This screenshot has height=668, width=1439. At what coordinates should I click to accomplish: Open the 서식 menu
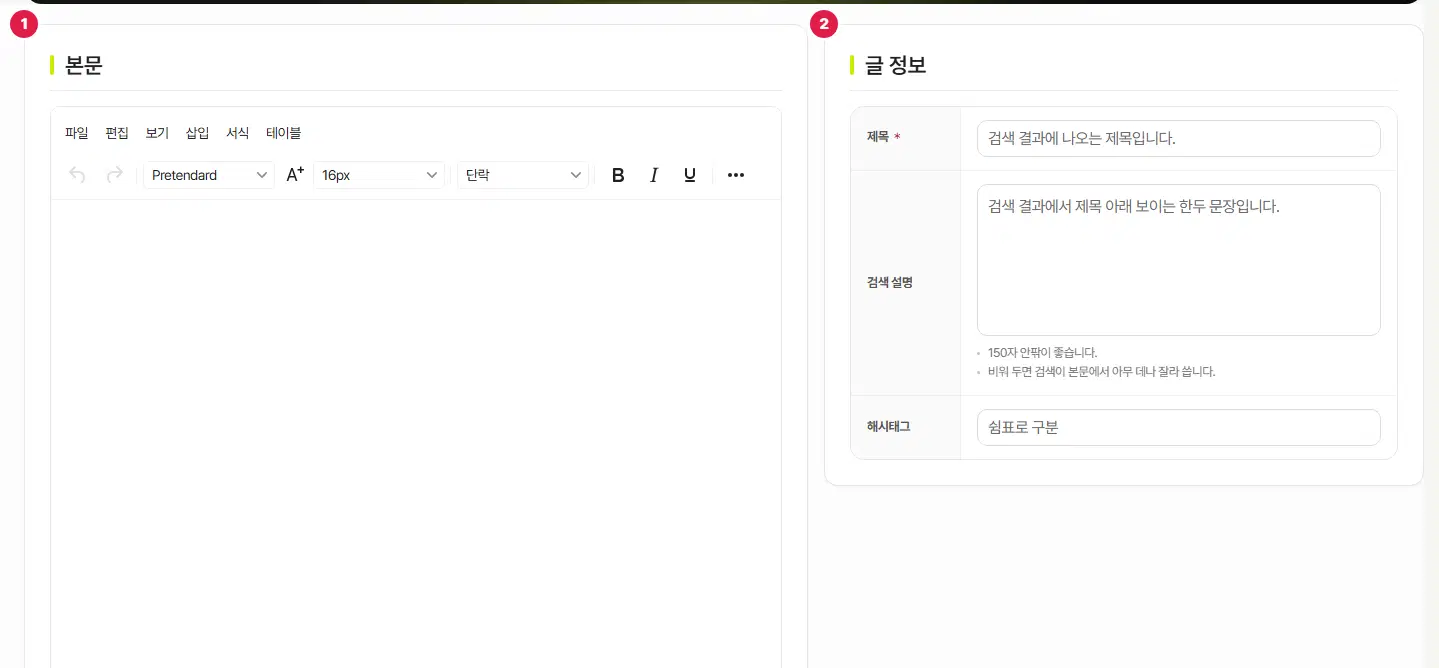[x=238, y=133]
